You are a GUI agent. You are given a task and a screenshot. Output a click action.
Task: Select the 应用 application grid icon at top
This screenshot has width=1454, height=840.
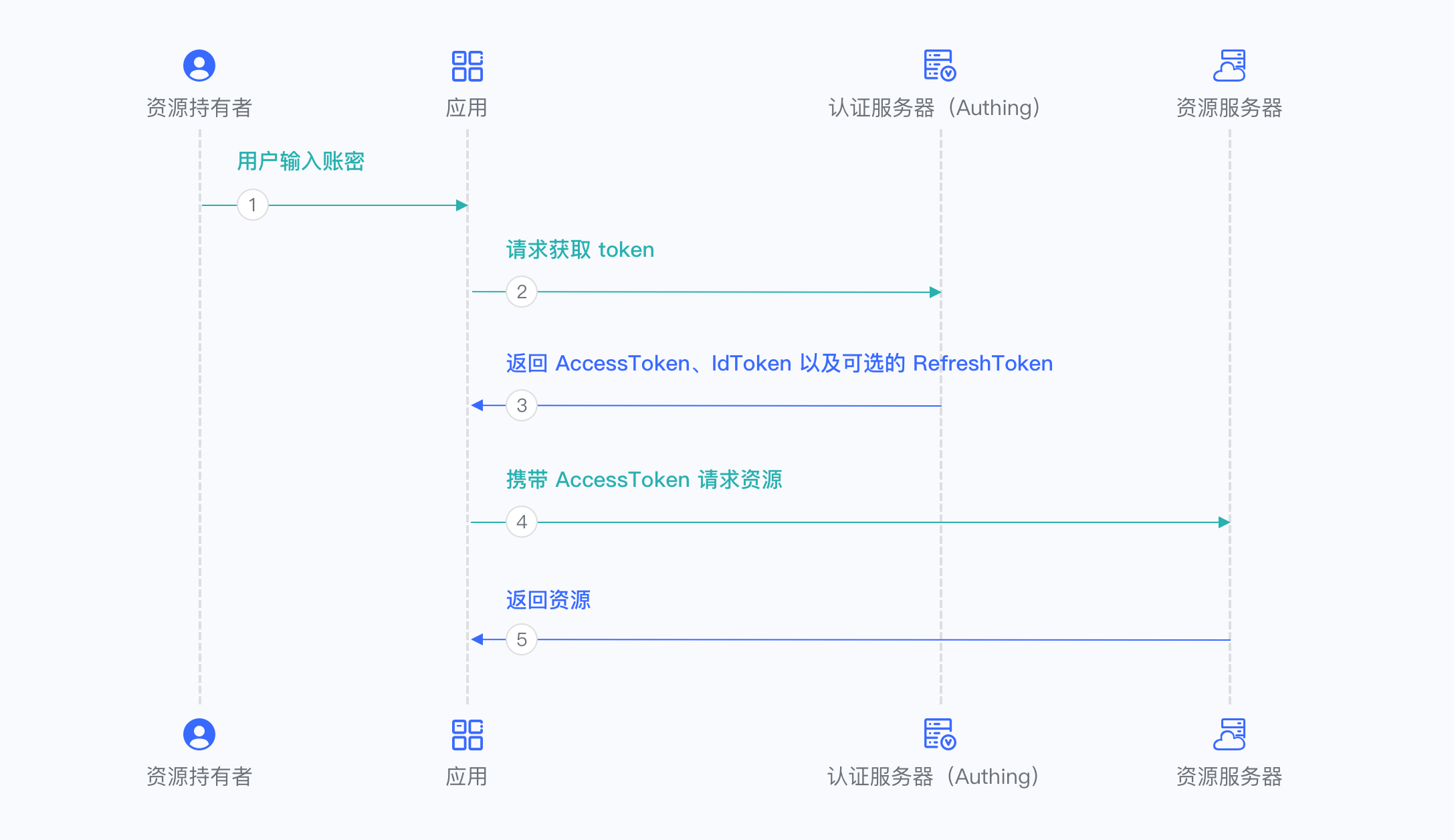click(x=468, y=65)
